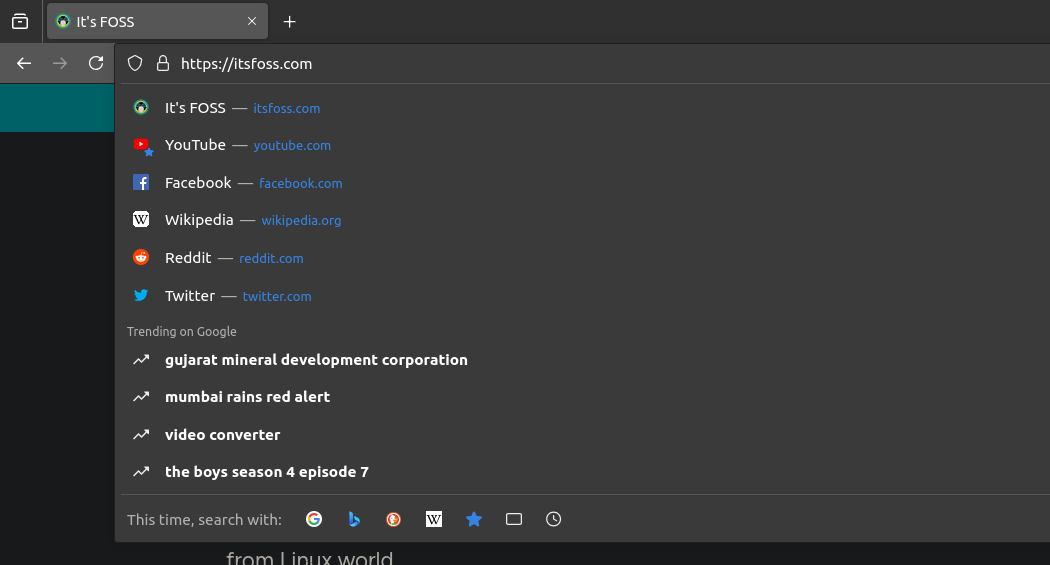Open the Facebook suggestion
The width and height of the screenshot is (1050, 565).
pyautogui.click(x=585, y=183)
